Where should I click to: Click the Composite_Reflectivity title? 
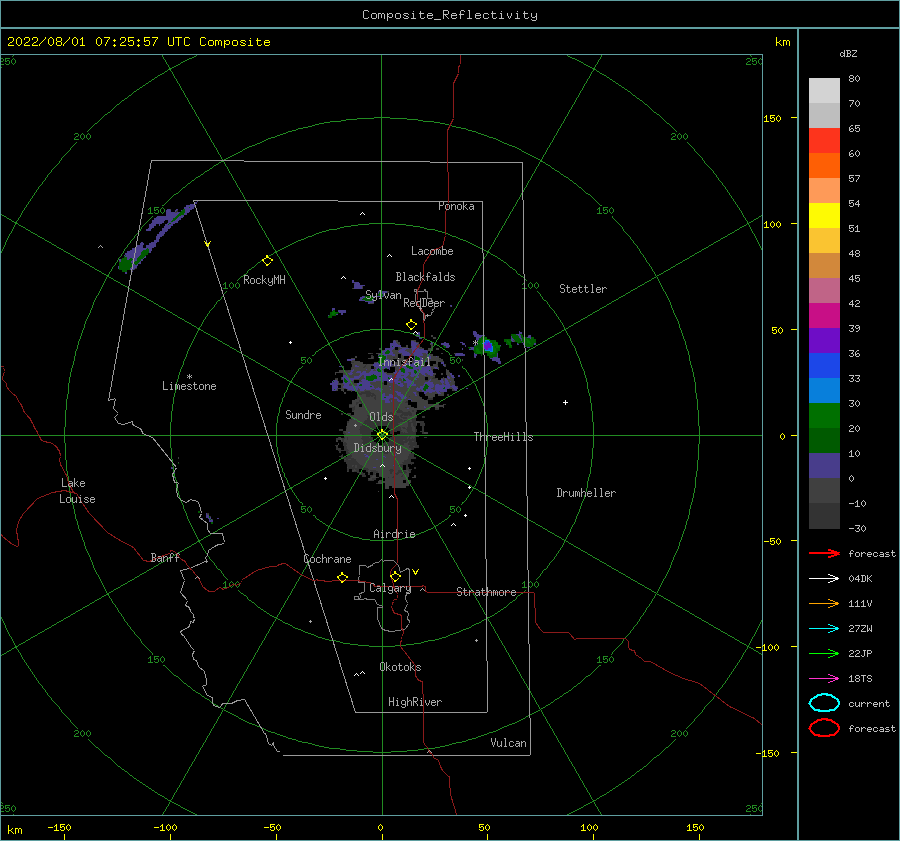point(450,15)
